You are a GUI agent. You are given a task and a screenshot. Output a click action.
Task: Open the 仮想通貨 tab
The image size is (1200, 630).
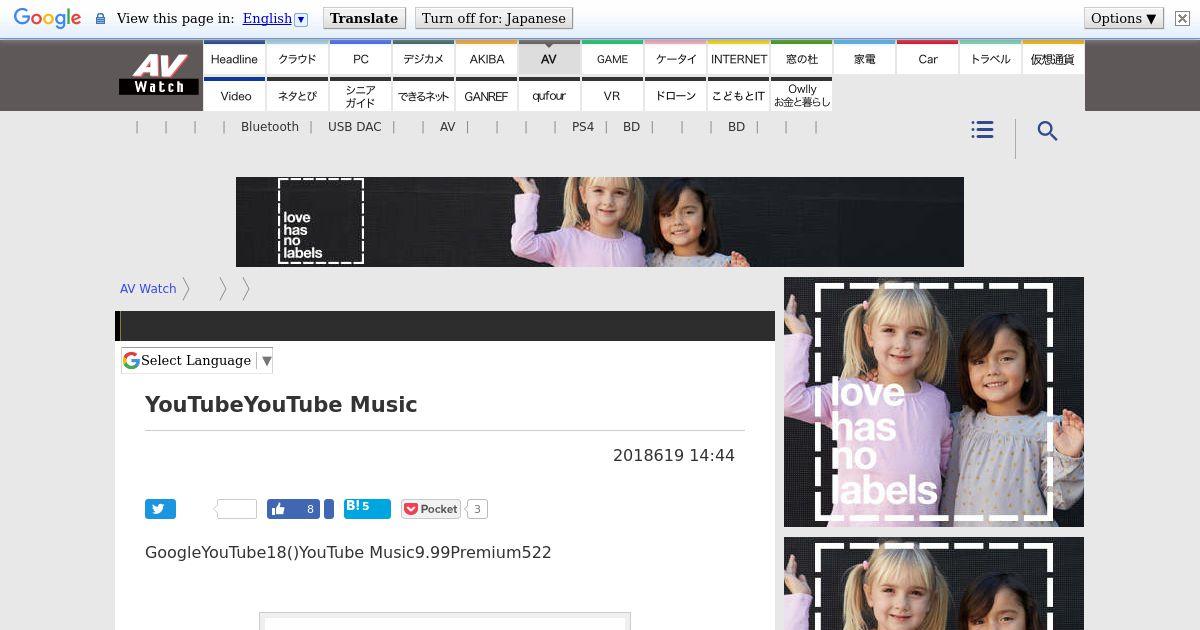point(1053,59)
